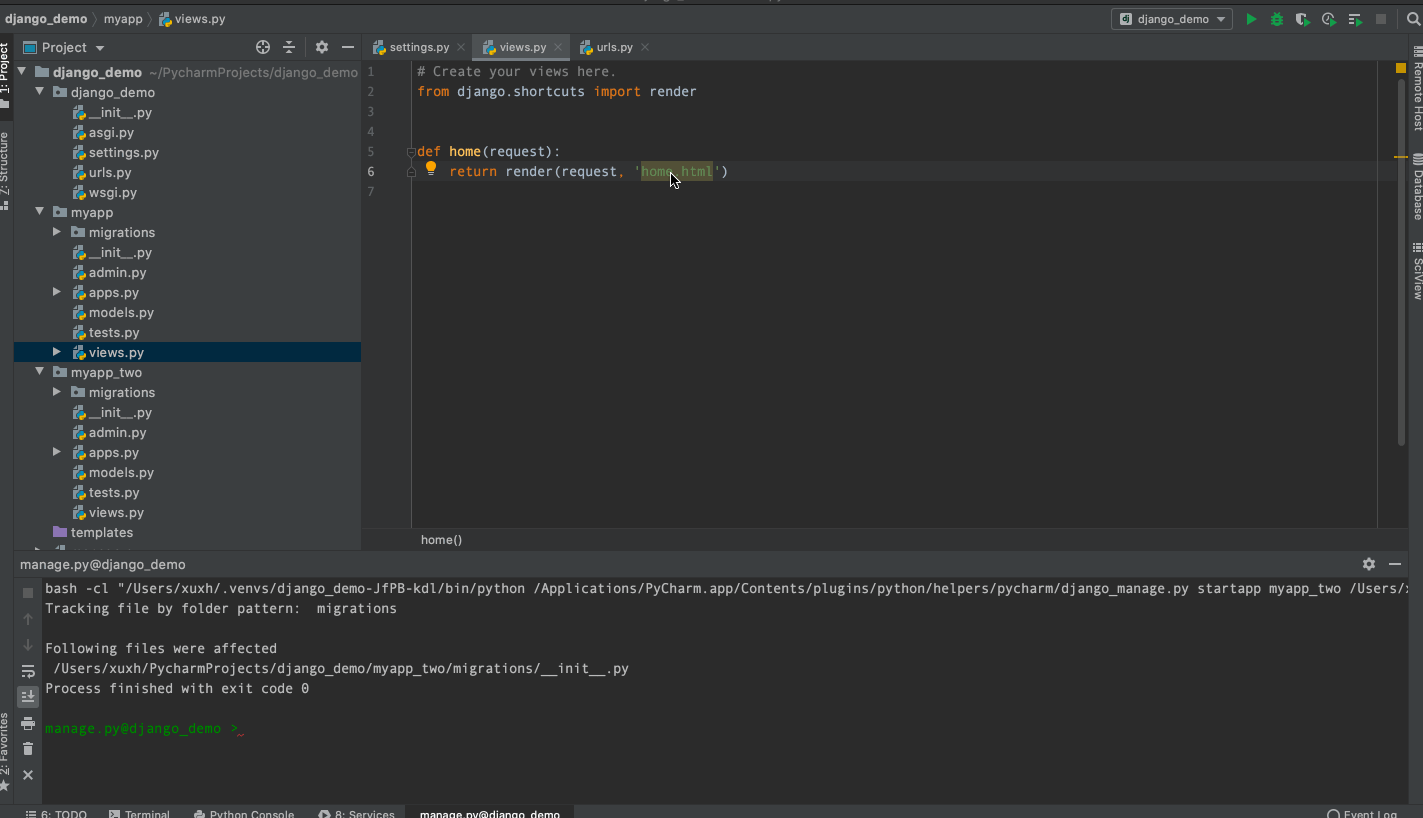Click the yellow lightbulb intention icon
Screen dimensions: 1423x818
click(x=431, y=169)
